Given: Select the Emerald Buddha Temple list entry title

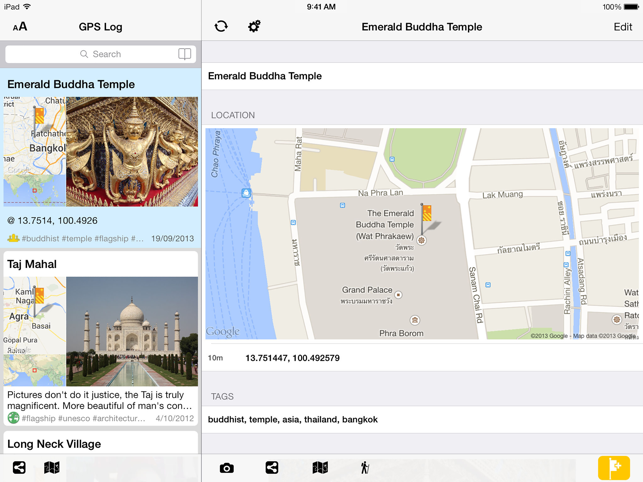Looking at the screenshot, I should (71, 84).
